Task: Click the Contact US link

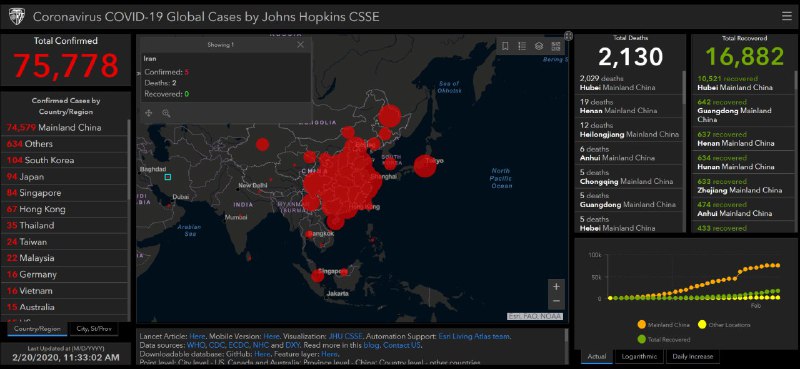Action: (x=402, y=346)
